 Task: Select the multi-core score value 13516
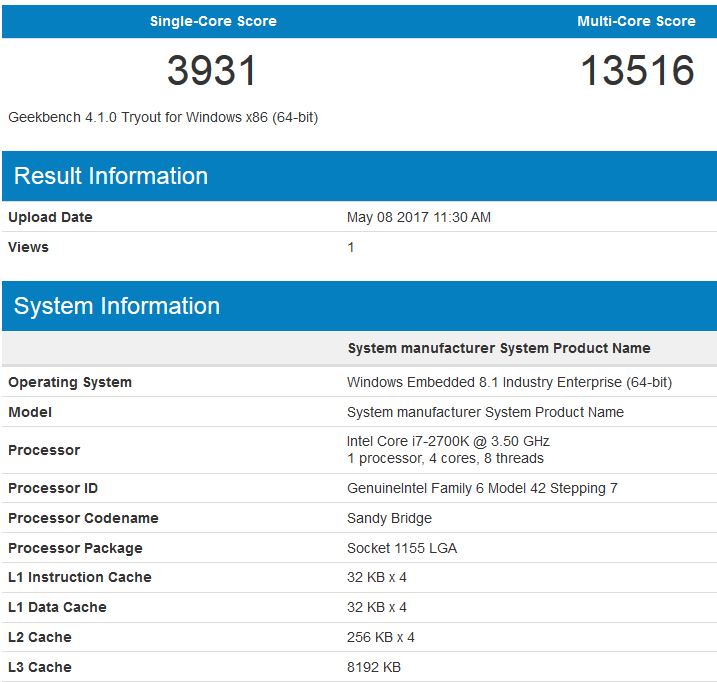[637, 71]
